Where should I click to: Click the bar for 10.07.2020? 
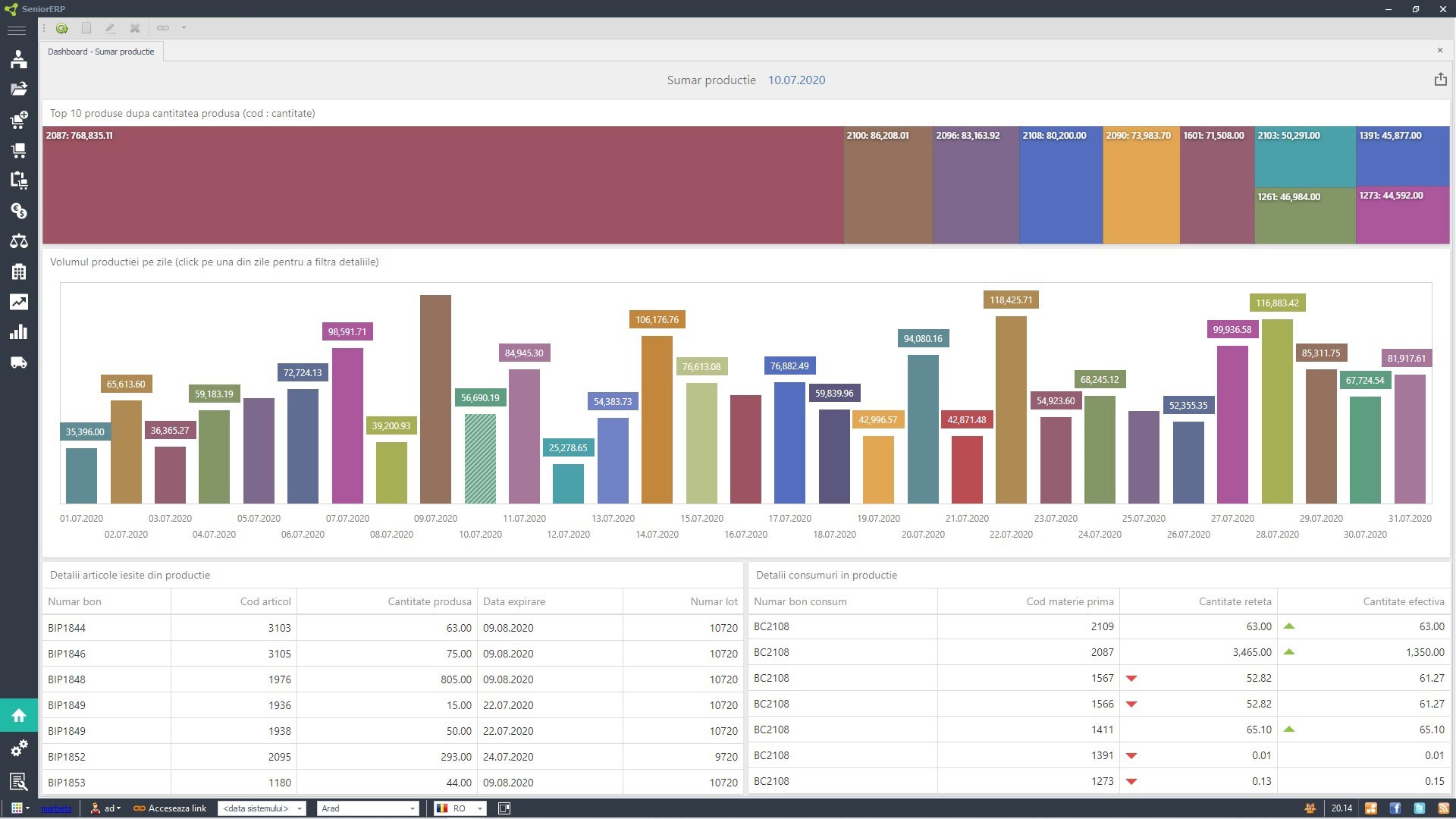tap(480, 458)
